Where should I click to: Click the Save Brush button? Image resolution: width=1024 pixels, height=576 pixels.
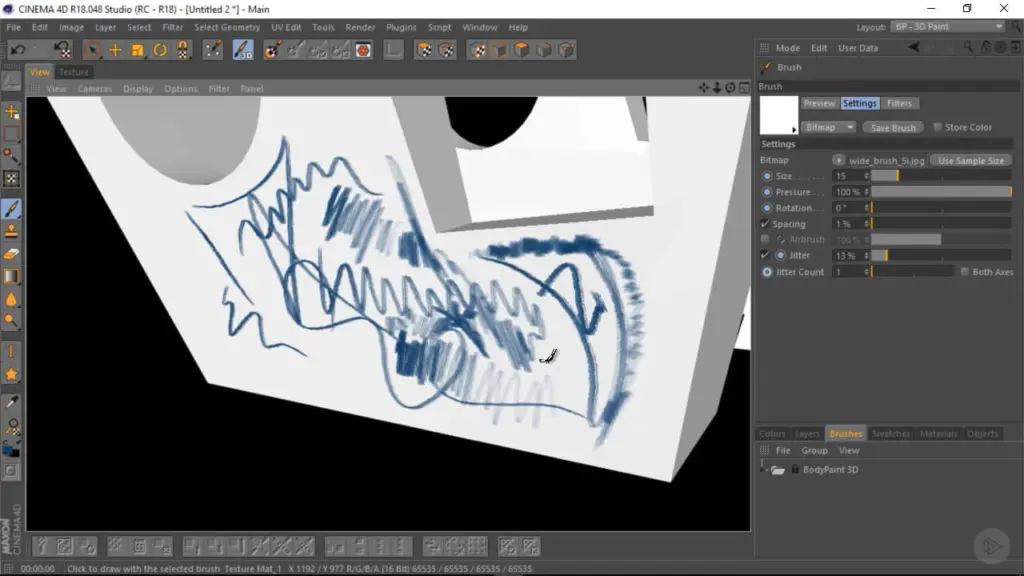[x=893, y=127]
